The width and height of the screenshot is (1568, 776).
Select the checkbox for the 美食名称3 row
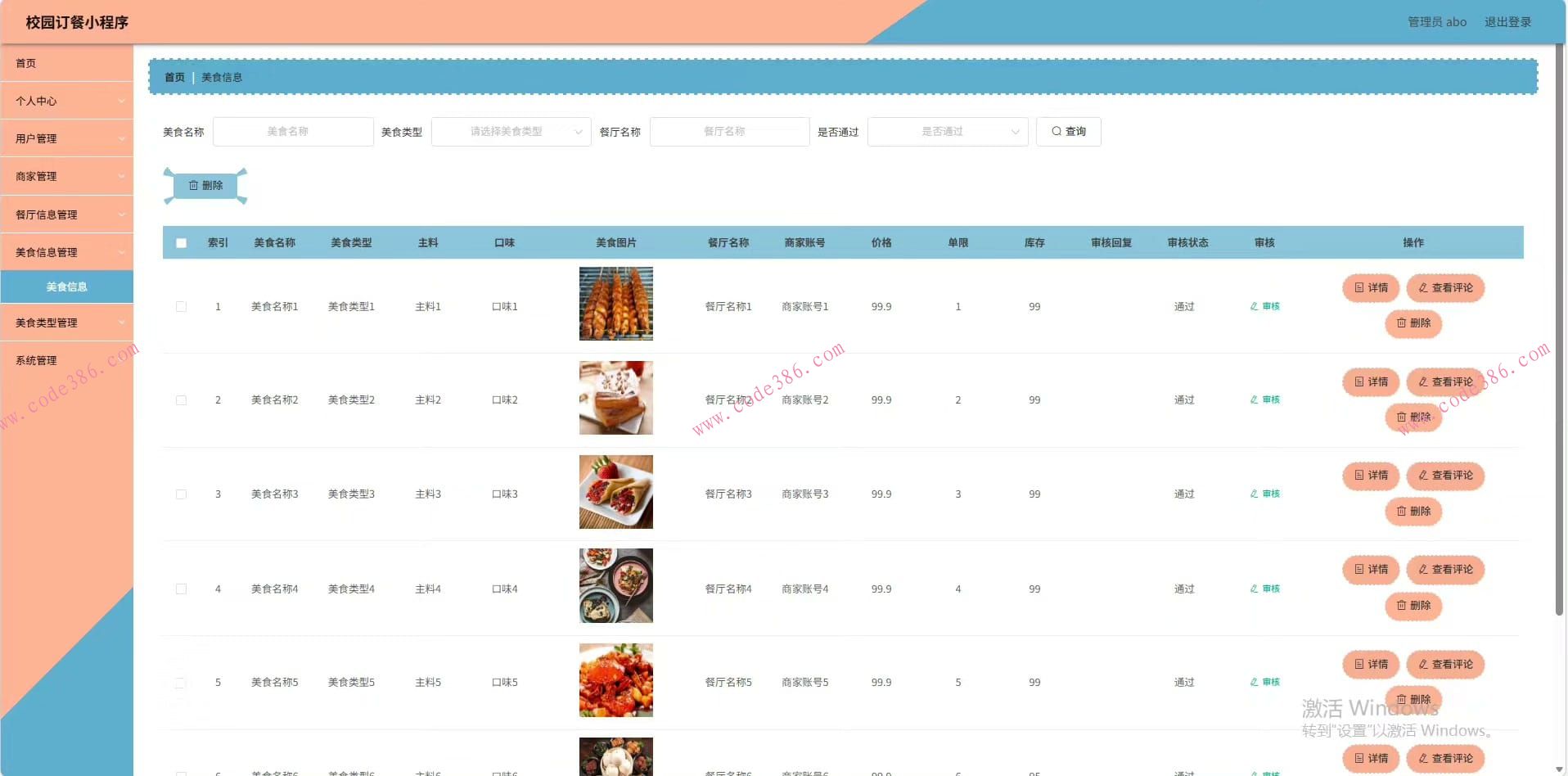tap(181, 494)
